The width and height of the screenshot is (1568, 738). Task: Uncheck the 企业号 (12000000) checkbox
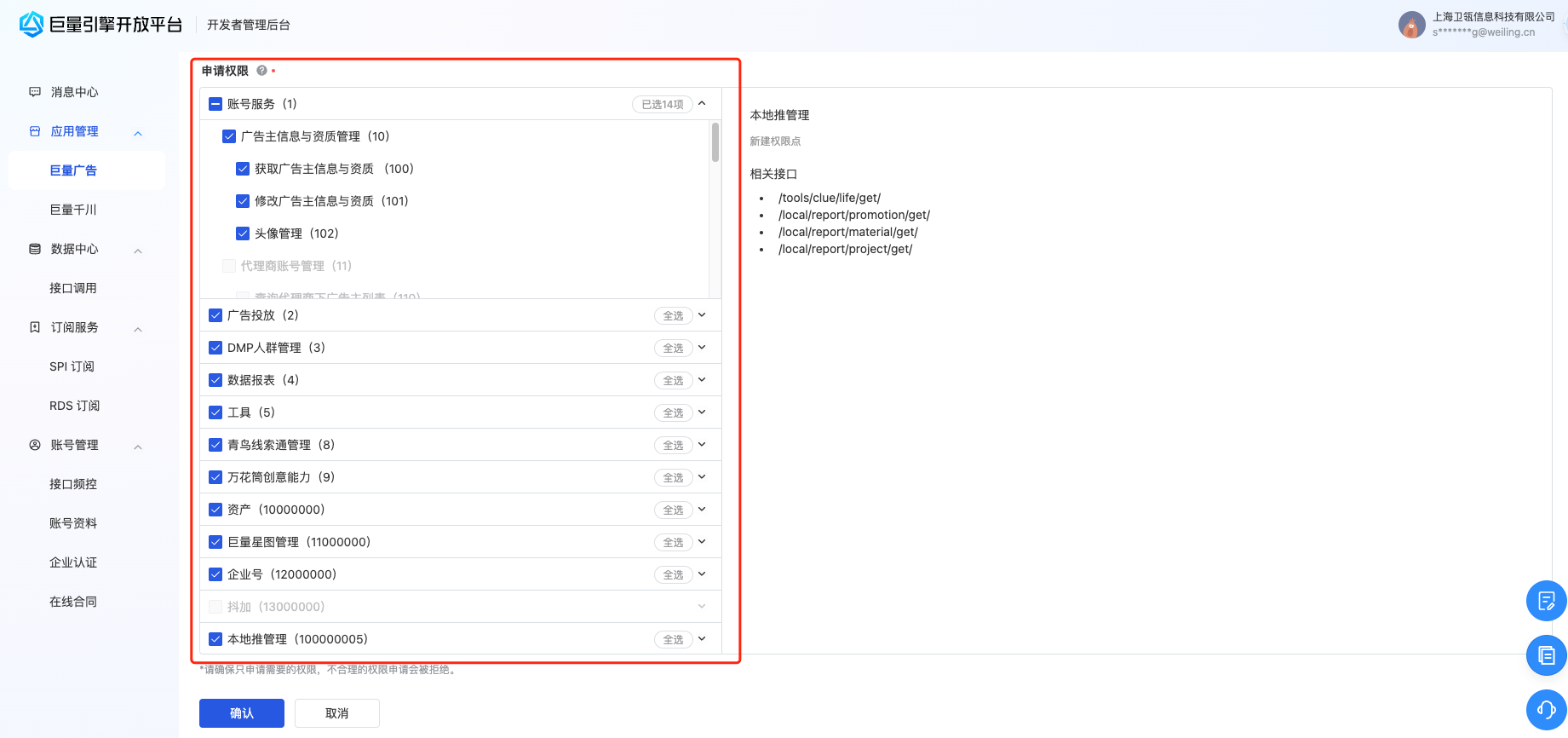215,574
